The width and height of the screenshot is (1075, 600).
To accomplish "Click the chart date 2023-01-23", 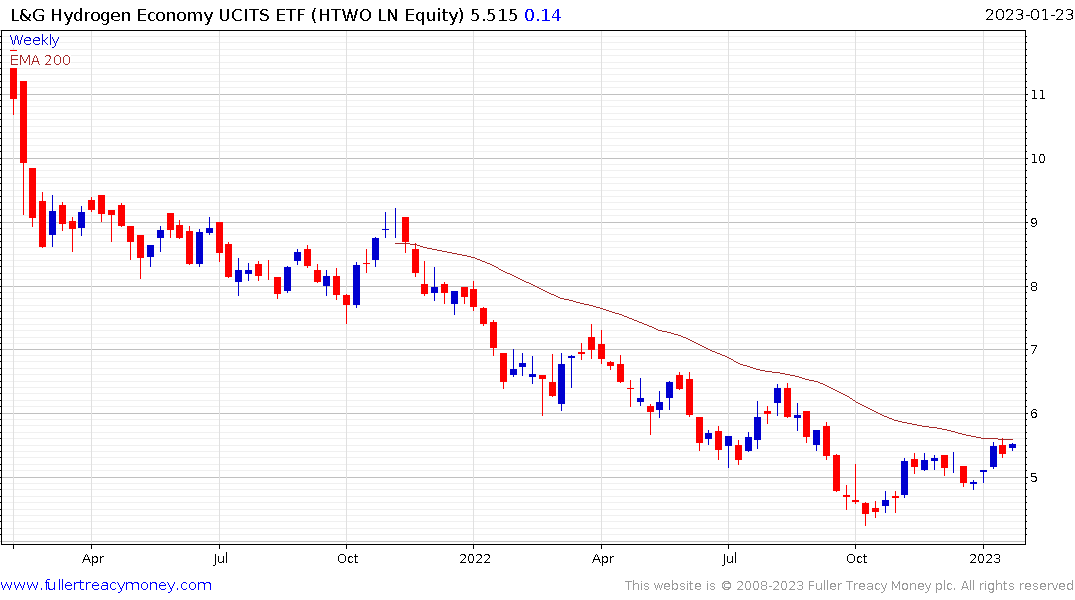I will (x=1029, y=15).
